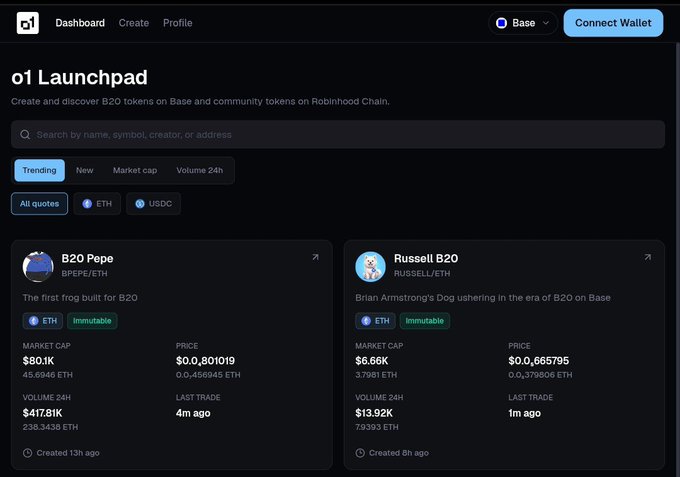
Task: Click the $6.66K market cap value
Action: click(x=372, y=361)
